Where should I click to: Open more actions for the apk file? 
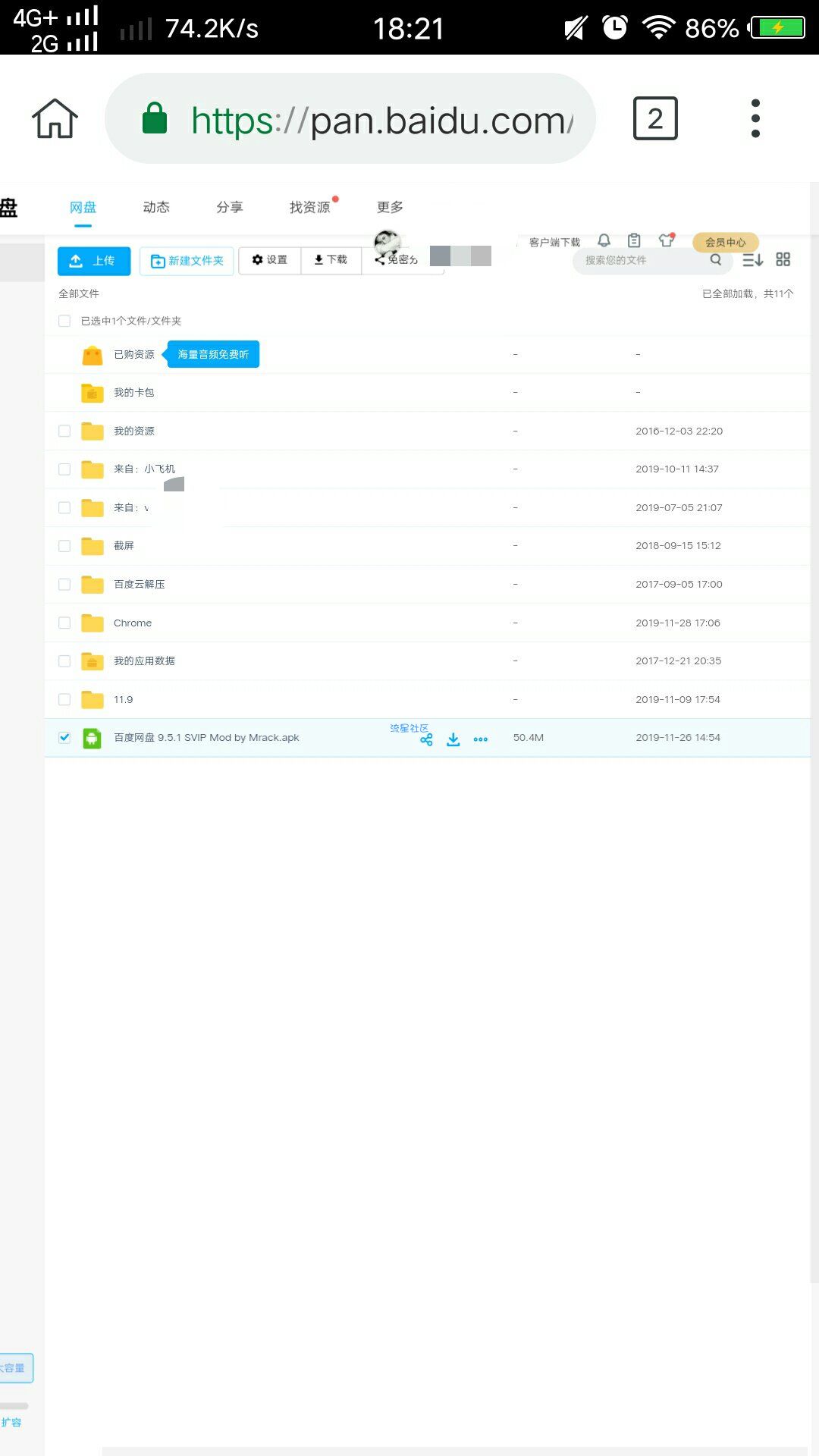point(481,739)
